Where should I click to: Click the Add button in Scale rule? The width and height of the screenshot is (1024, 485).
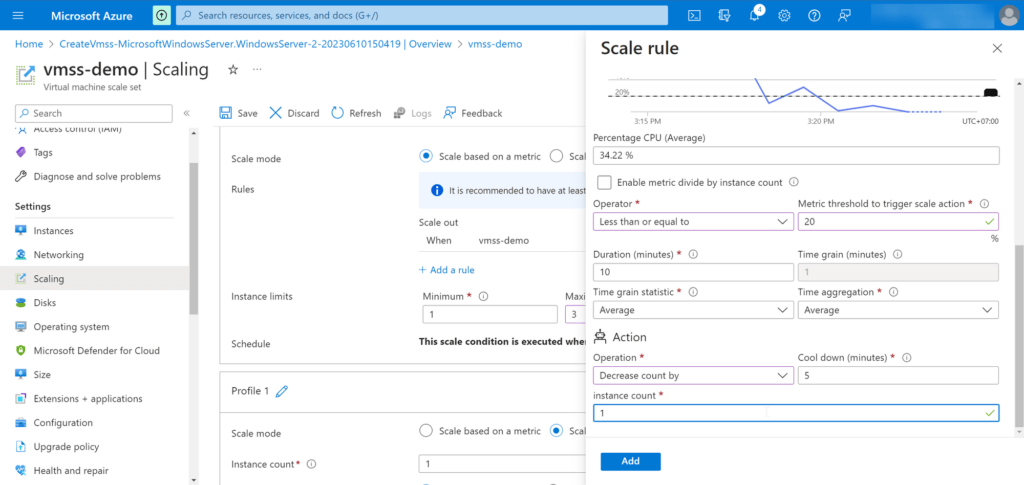(x=630, y=461)
